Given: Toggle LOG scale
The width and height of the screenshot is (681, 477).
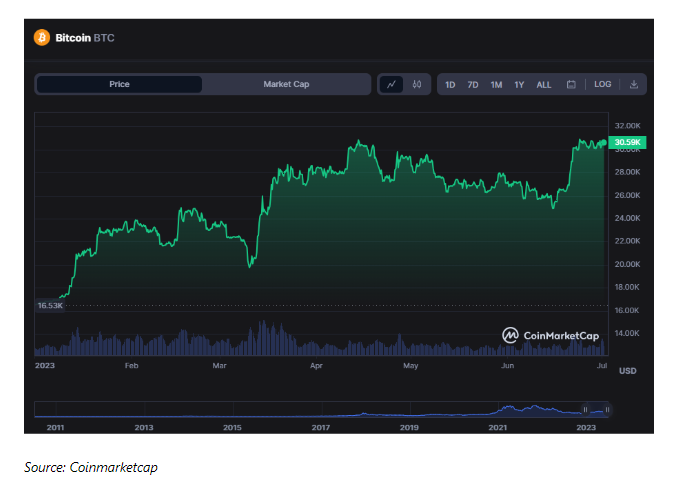Looking at the screenshot, I should click(602, 84).
